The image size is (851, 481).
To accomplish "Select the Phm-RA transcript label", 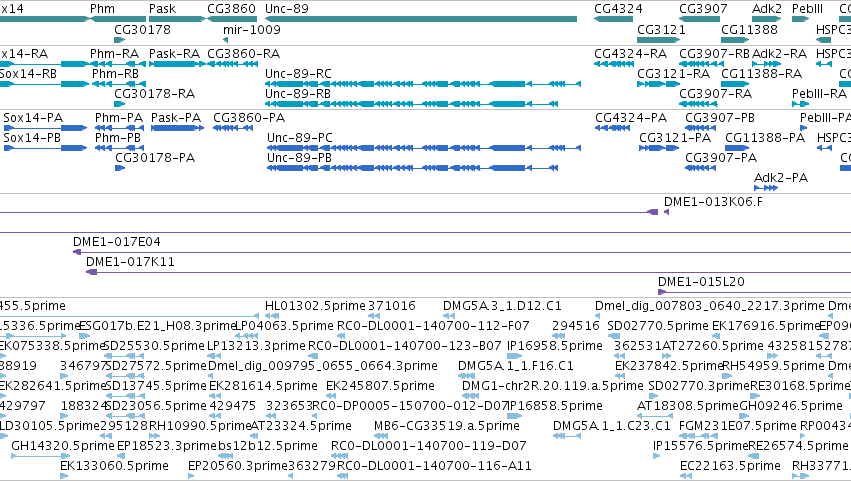I will pyautogui.click(x=114, y=54).
